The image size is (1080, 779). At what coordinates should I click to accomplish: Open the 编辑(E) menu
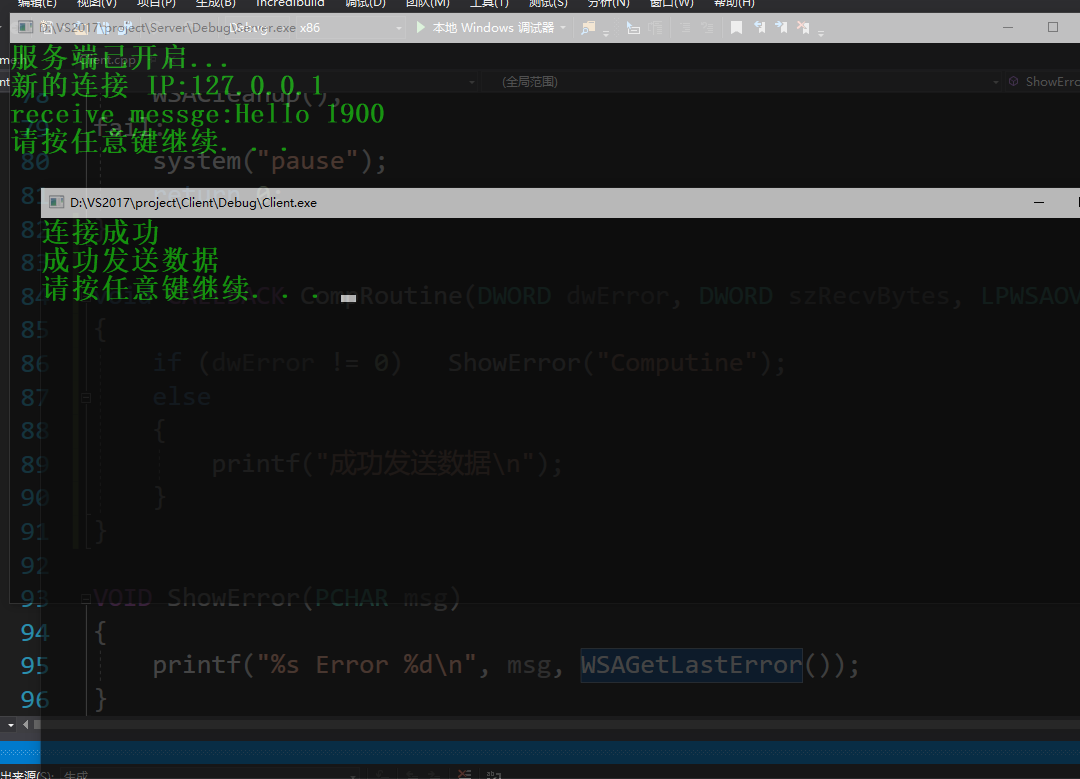(x=37, y=3)
